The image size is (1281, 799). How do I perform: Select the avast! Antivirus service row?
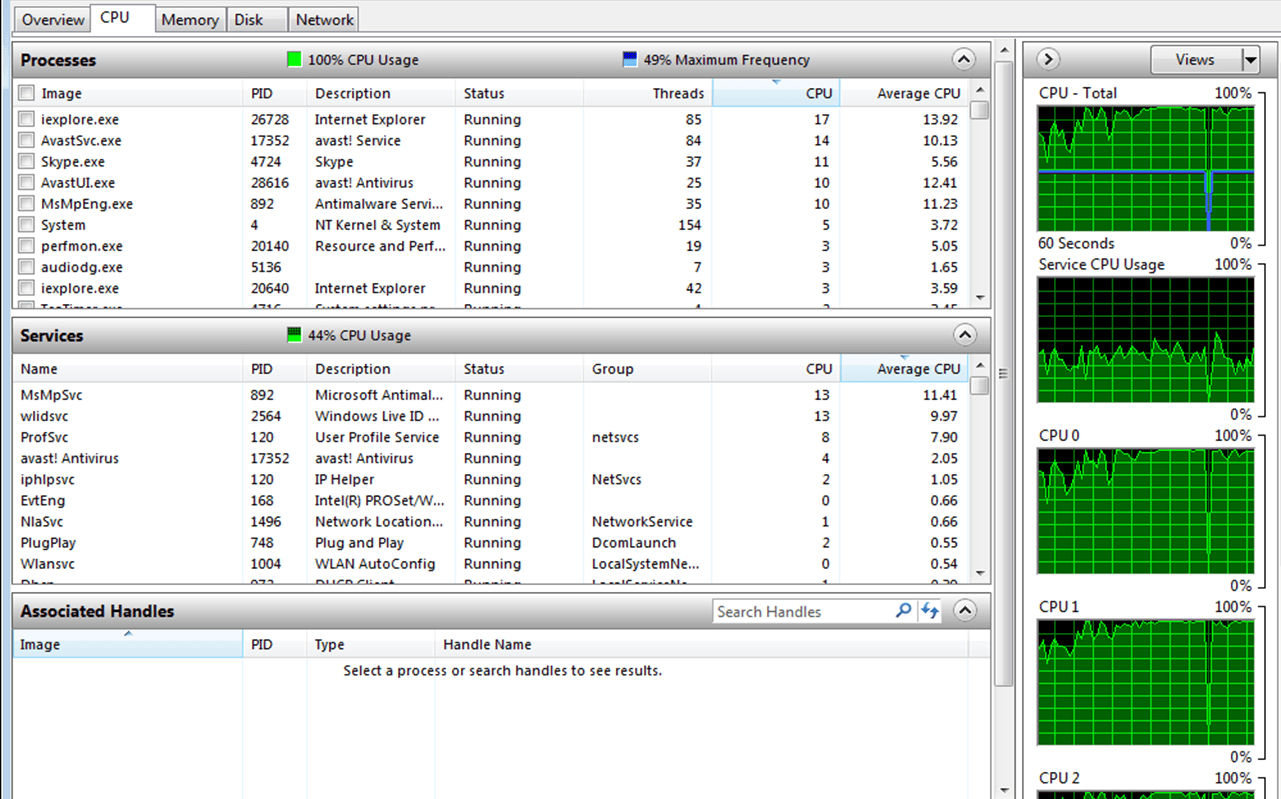click(490, 458)
